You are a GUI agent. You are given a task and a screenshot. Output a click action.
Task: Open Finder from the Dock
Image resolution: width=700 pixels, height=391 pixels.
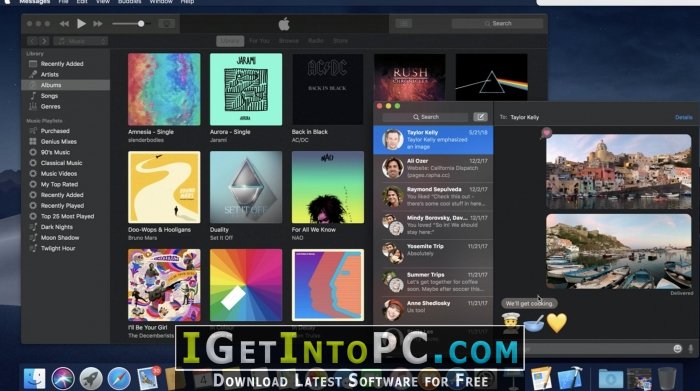[34, 379]
